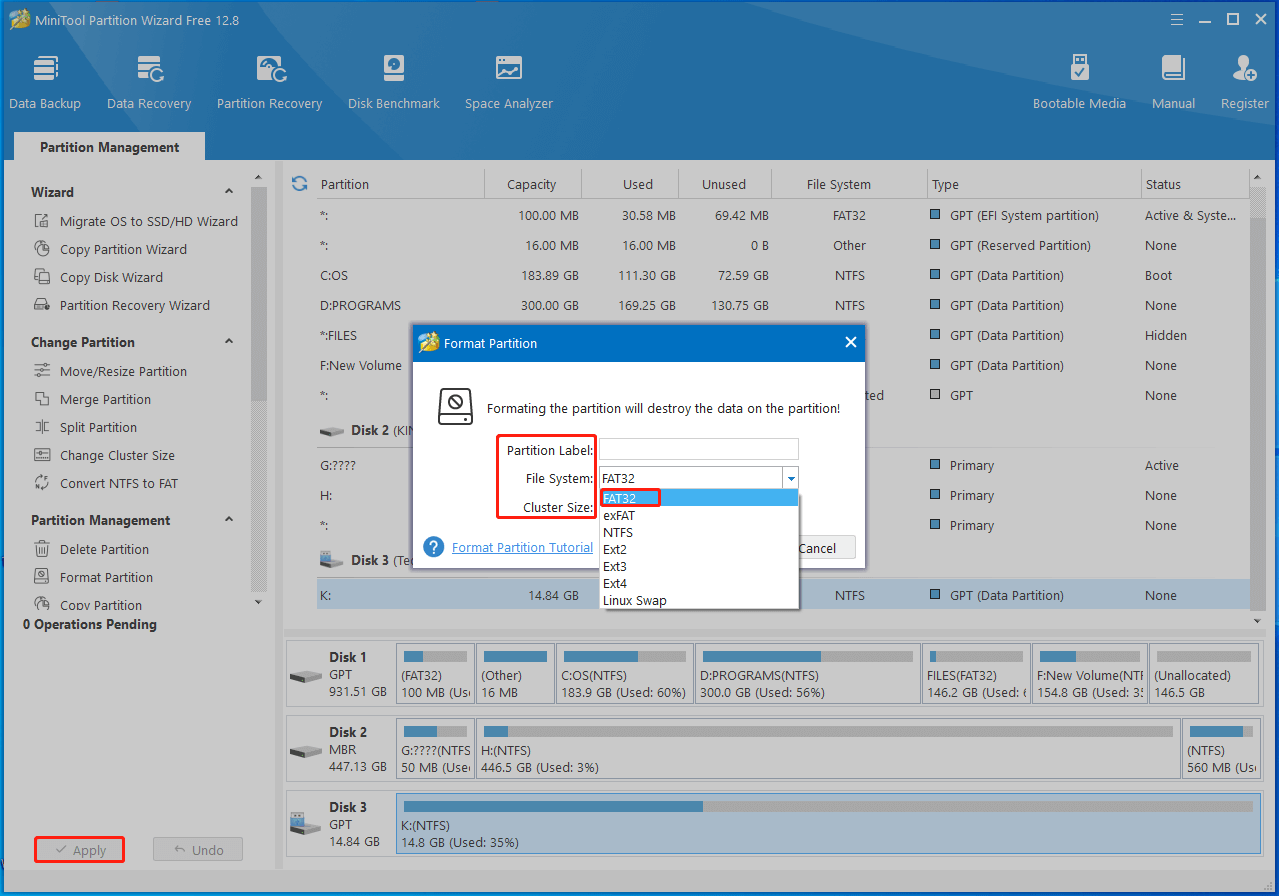Click the Disk 1 drive icon
This screenshot has height=896, width=1279.
tap(306, 675)
